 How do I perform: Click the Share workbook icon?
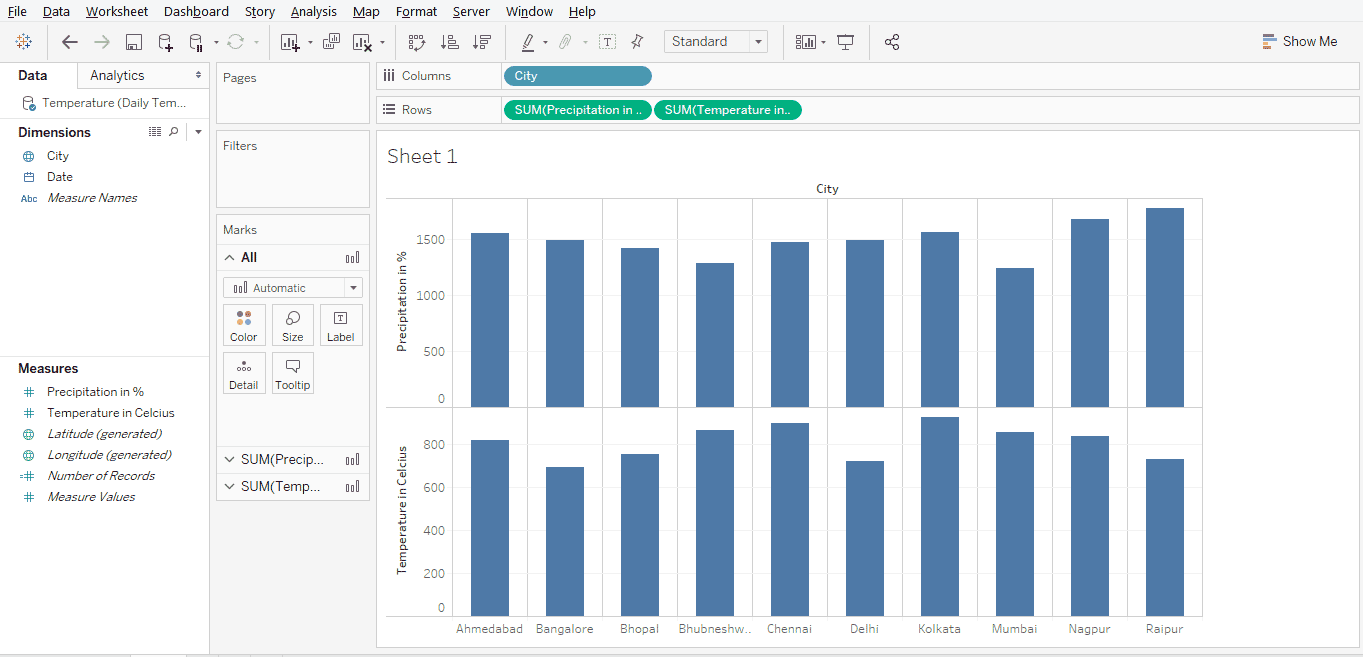892,42
